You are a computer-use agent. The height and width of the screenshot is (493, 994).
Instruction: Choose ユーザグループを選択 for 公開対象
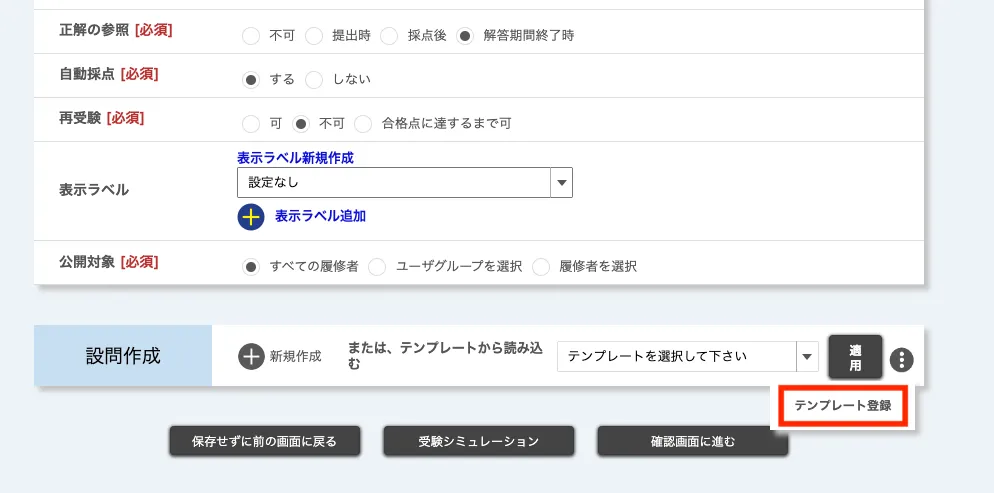pos(378,267)
